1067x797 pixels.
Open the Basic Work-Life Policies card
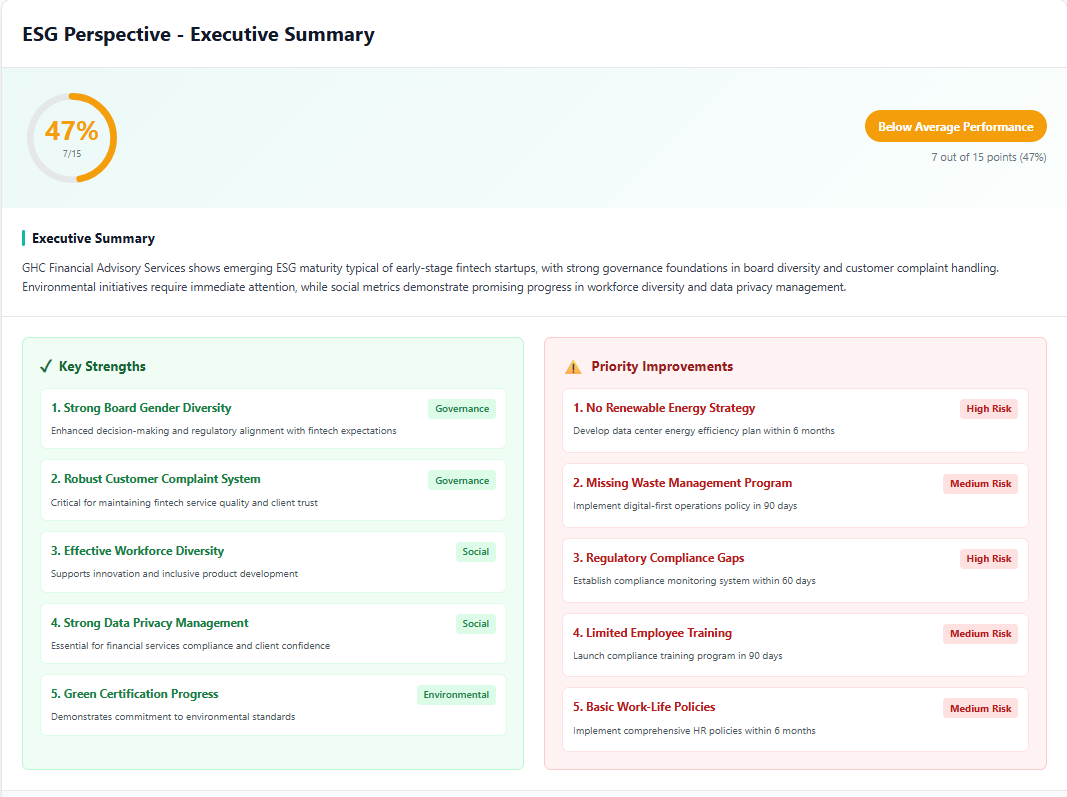point(795,718)
